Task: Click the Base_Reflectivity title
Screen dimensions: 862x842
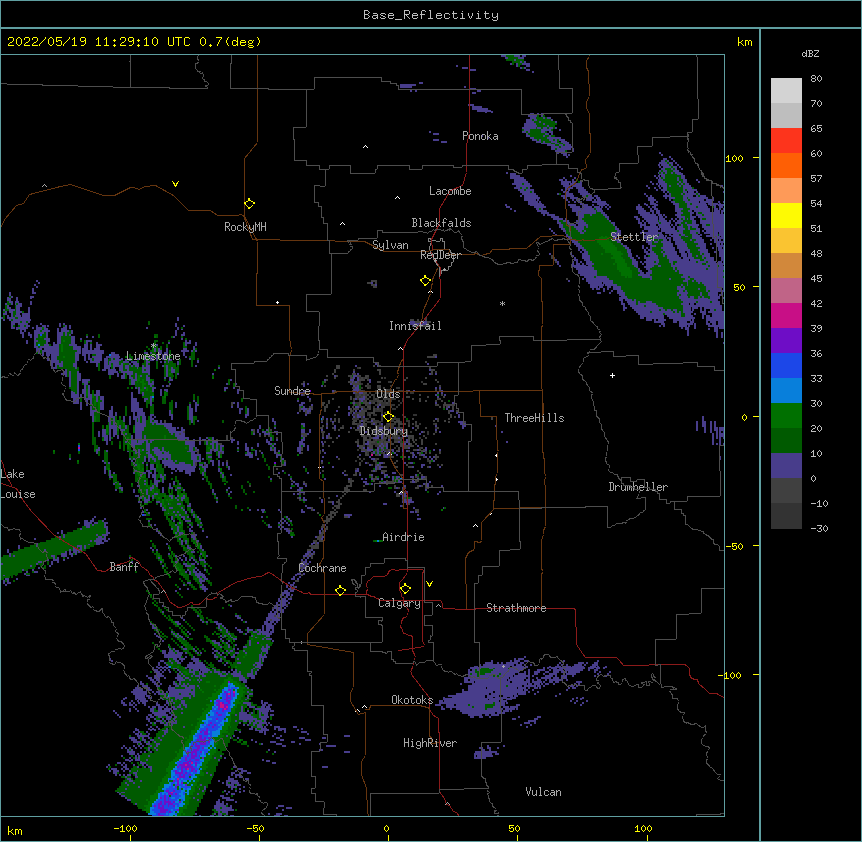Action: coord(431,15)
